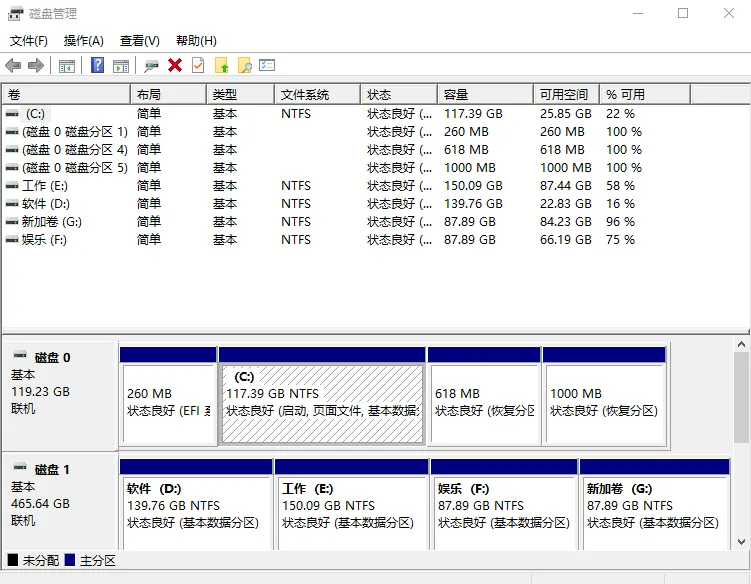Click the black 未分配 legend swatch
The height and width of the screenshot is (584, 751).
(13, 560)
